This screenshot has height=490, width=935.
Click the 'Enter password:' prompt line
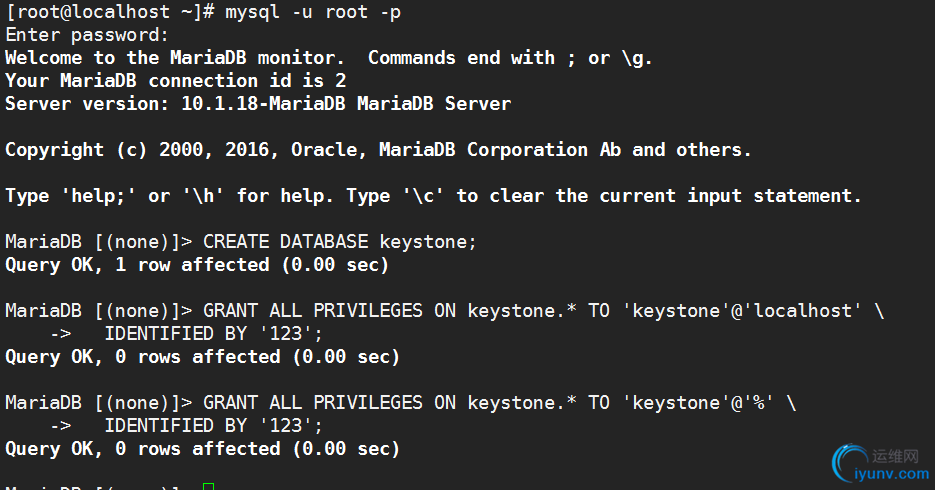[87, 35]
